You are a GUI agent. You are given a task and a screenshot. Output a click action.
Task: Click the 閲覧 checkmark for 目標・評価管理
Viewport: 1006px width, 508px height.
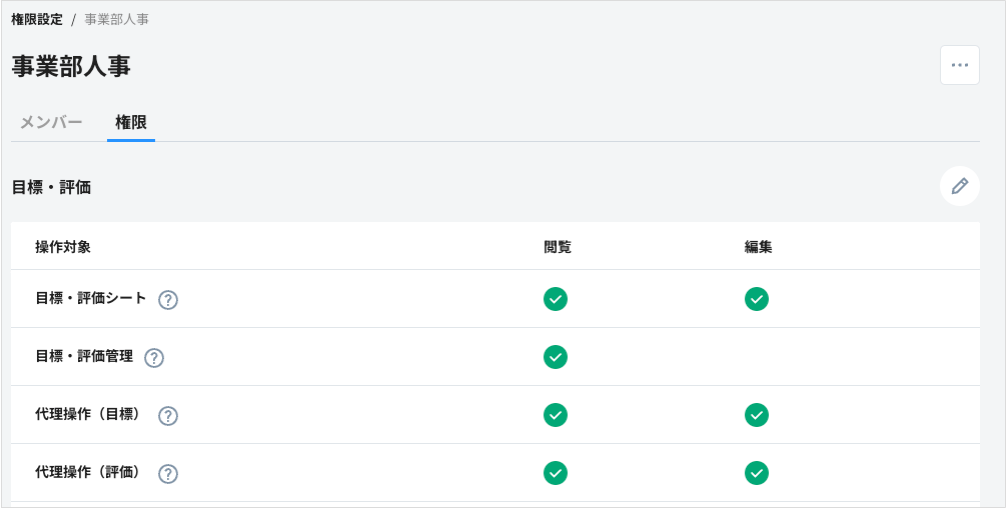(x=555, y=357)
